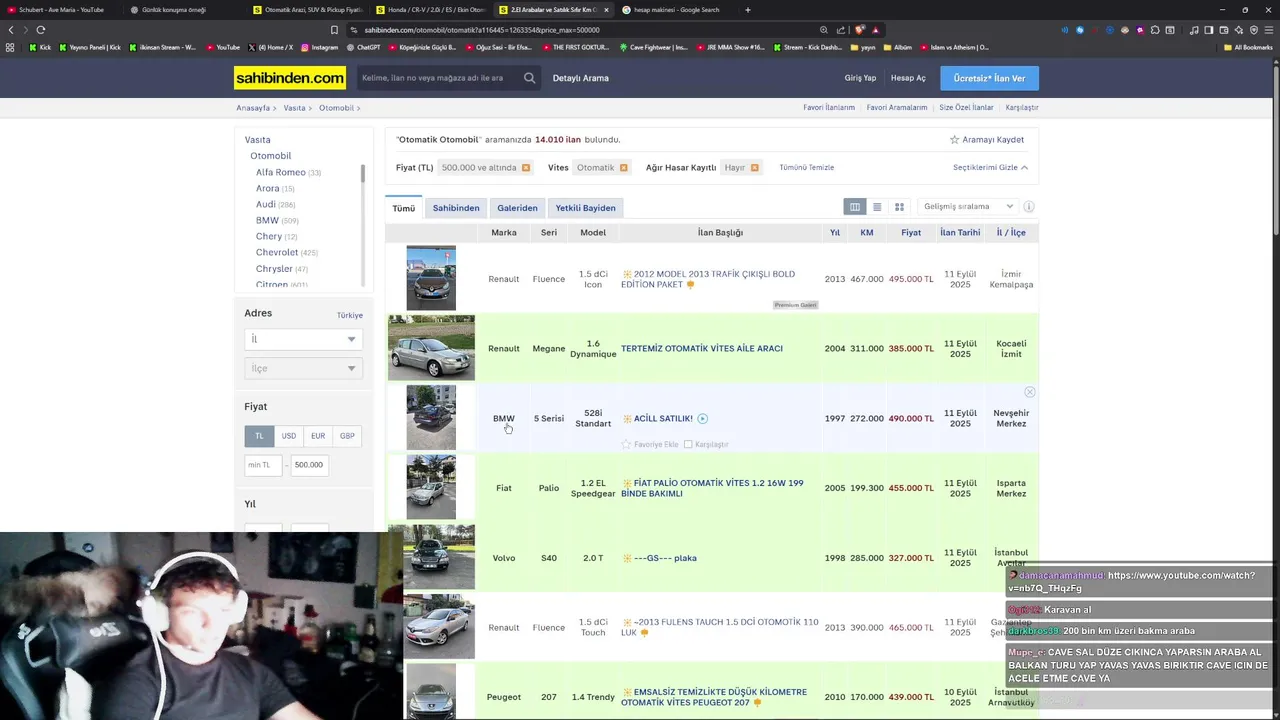Open YouTube bookmark
Viewport: 1280px width, 720px height.
pyautogui.click(x=223, y=47)
